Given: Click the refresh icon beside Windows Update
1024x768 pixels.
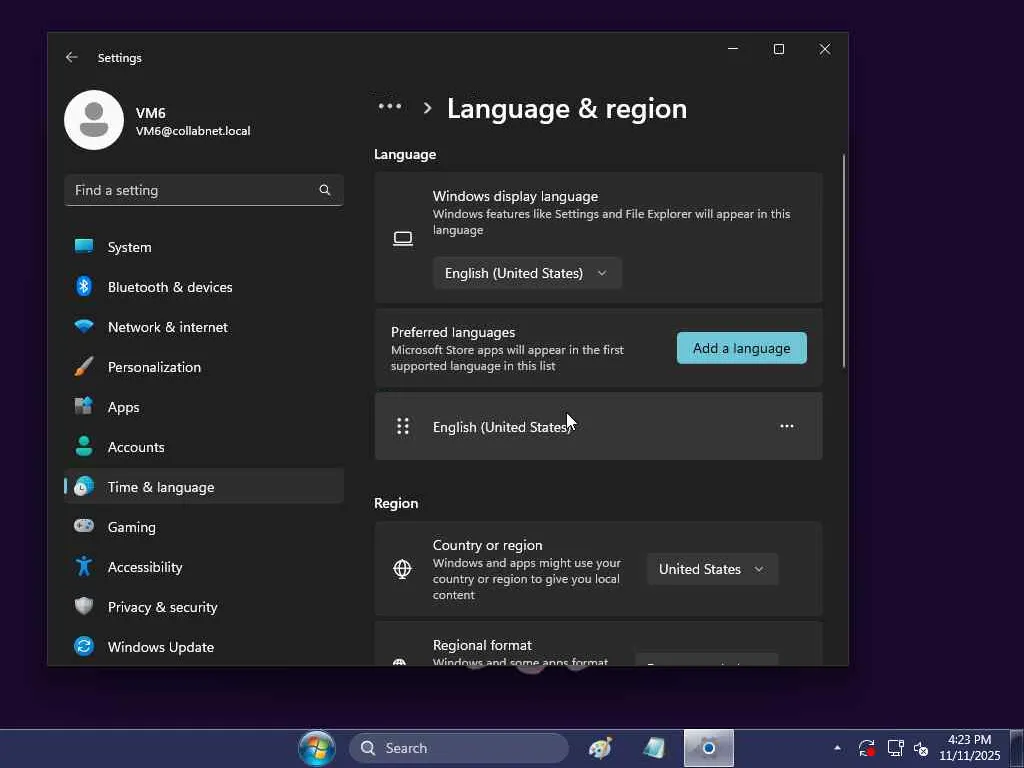Looking at the screenshot, I should [84, 646].
